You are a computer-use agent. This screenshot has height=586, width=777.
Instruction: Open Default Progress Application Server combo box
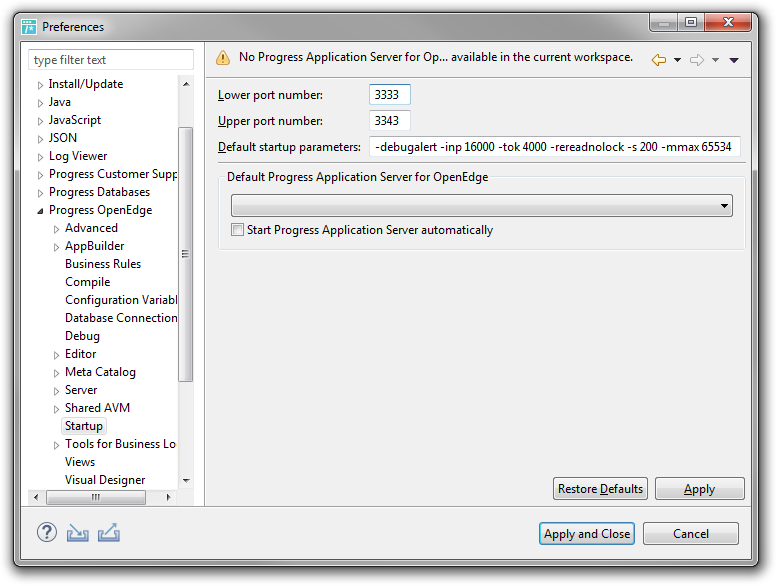pos(482,206)
